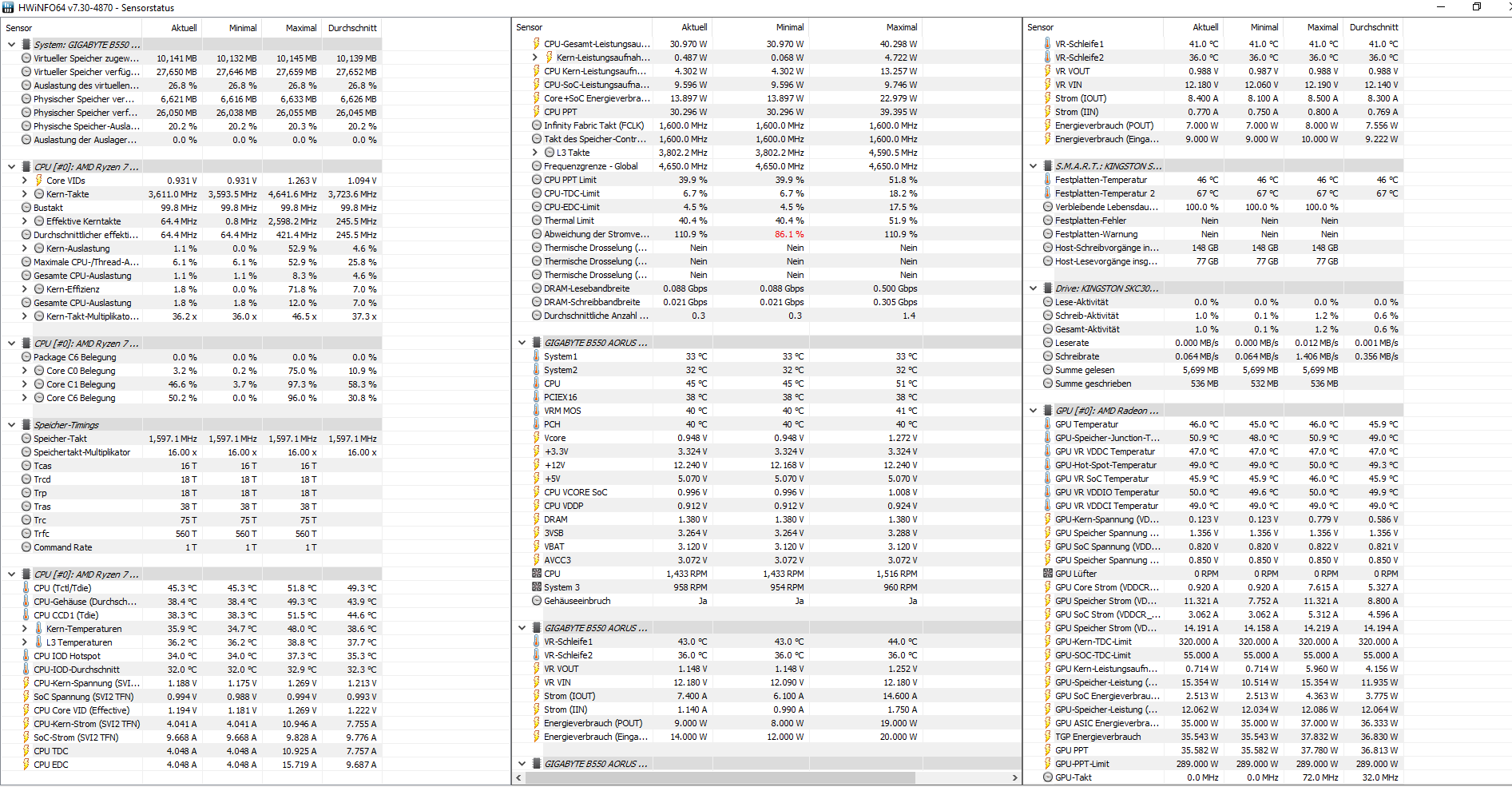Select the CPU IOD Hotspot row
Image resolution: width=1512 pixels, height=787 pixels.
point(192,656)
